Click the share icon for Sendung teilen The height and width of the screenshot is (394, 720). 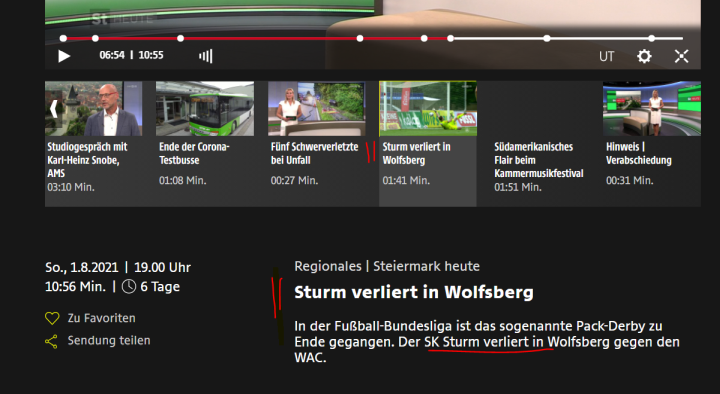[51, 341]
